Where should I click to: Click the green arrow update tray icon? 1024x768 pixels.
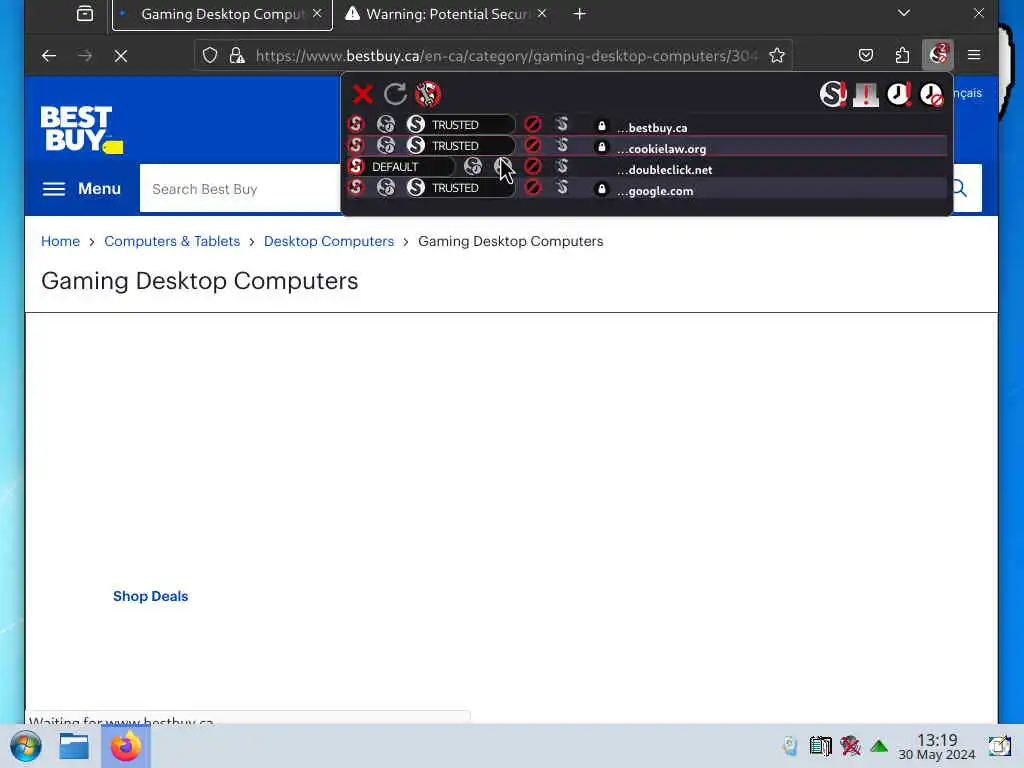(x=879, y=746)
